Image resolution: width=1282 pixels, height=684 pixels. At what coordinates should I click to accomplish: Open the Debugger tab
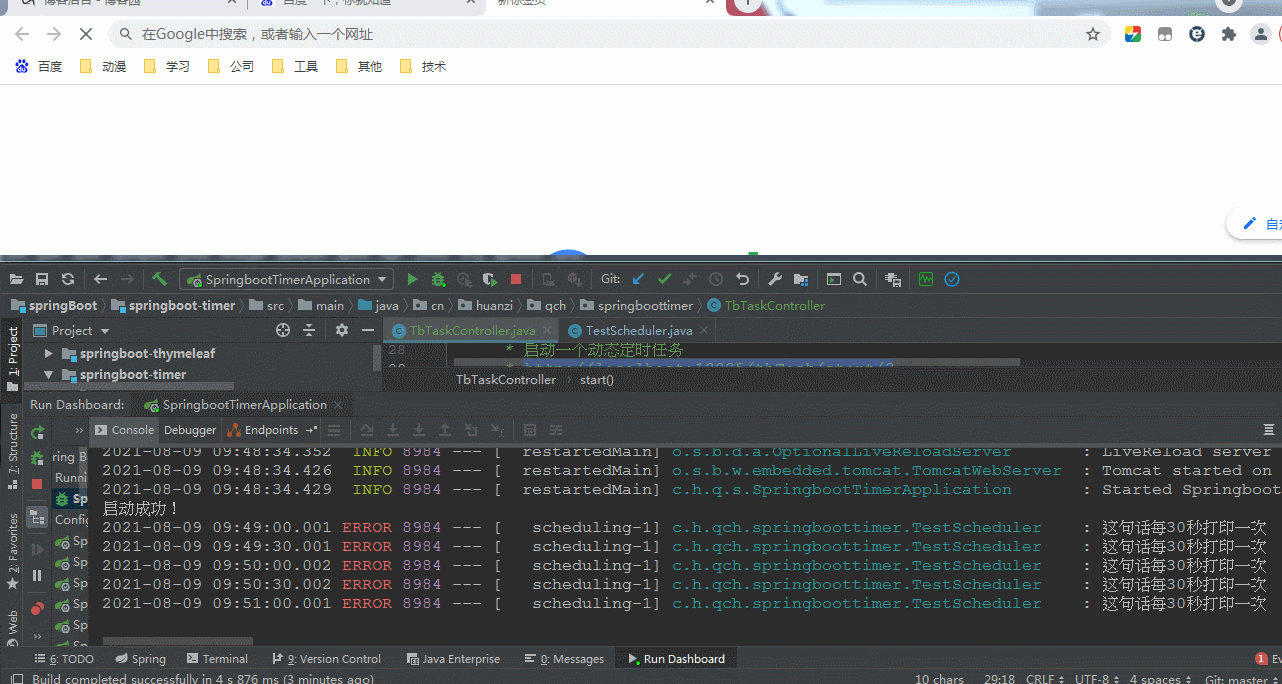(x=190, y=430)
